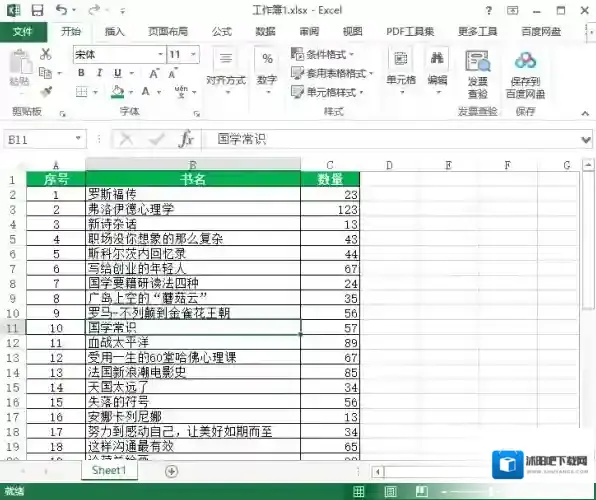Switch to the View (视图) tab
596x500 pixels.
tap(352, 32)
